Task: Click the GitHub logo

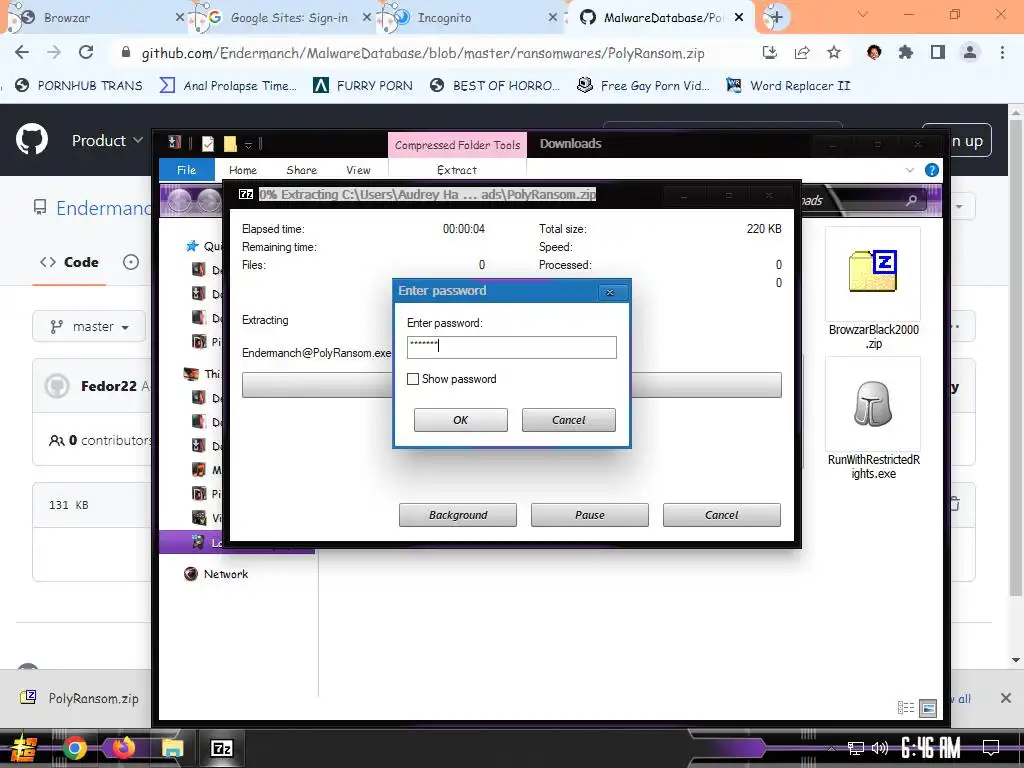Action: pos(31,140)
